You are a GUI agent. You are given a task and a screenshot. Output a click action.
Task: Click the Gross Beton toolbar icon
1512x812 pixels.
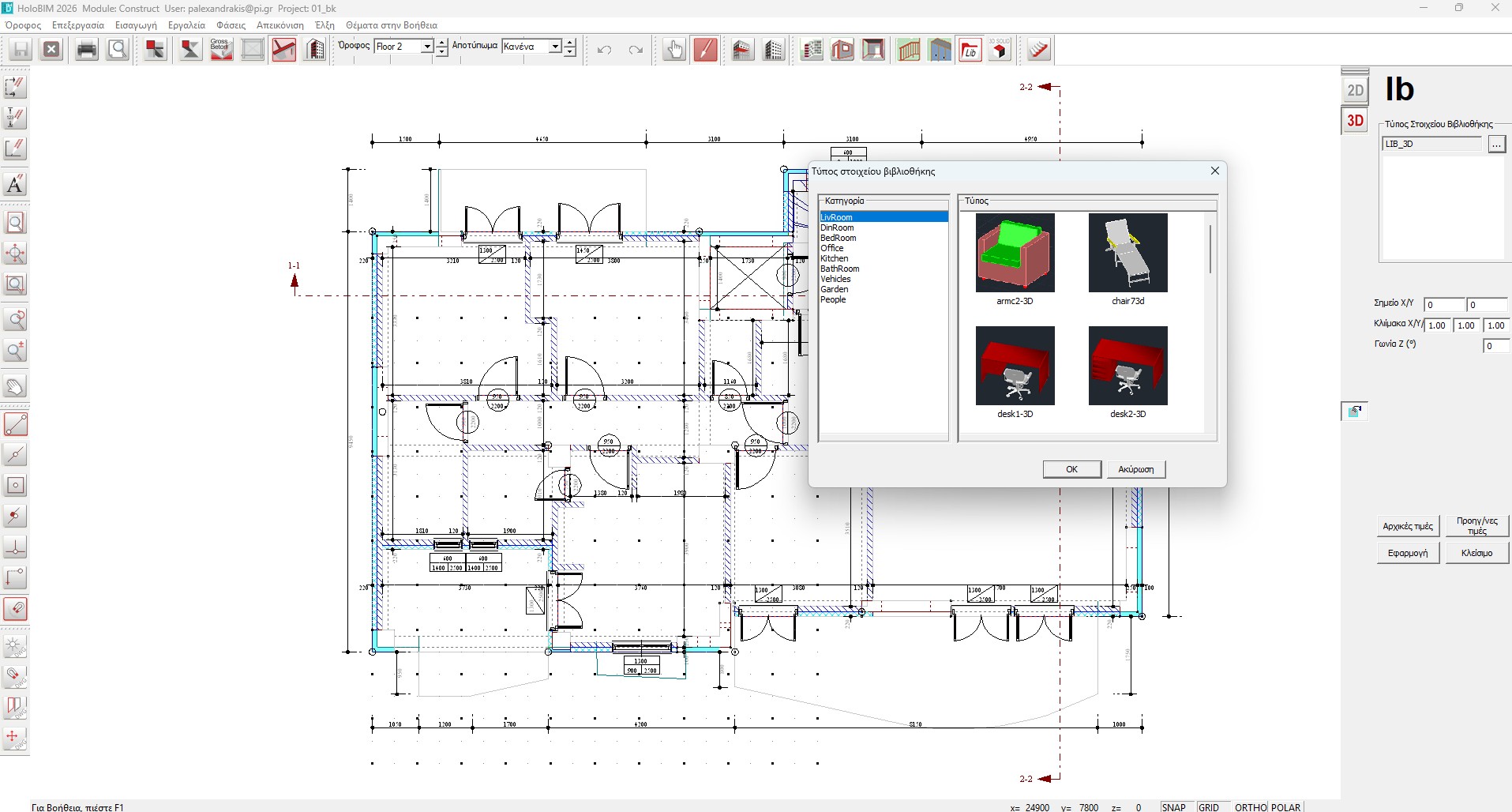[x=221, y=50]
